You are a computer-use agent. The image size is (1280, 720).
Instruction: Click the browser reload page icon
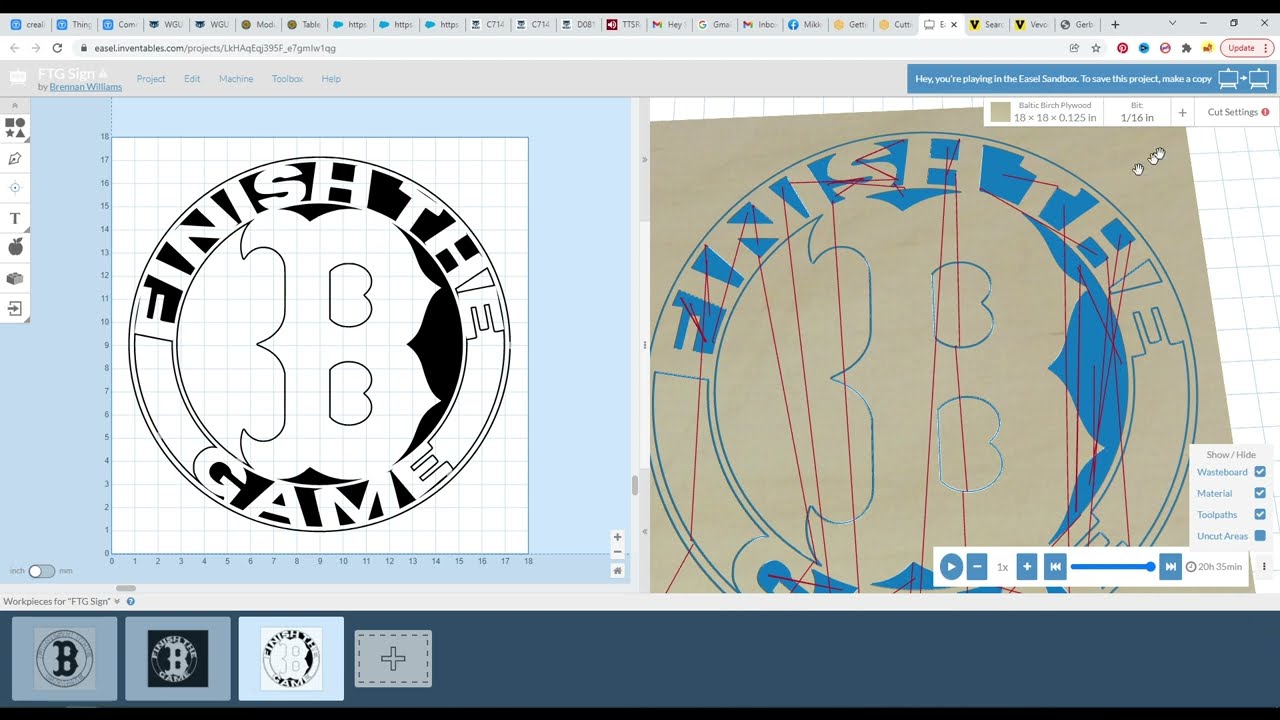tap(57, 48)
